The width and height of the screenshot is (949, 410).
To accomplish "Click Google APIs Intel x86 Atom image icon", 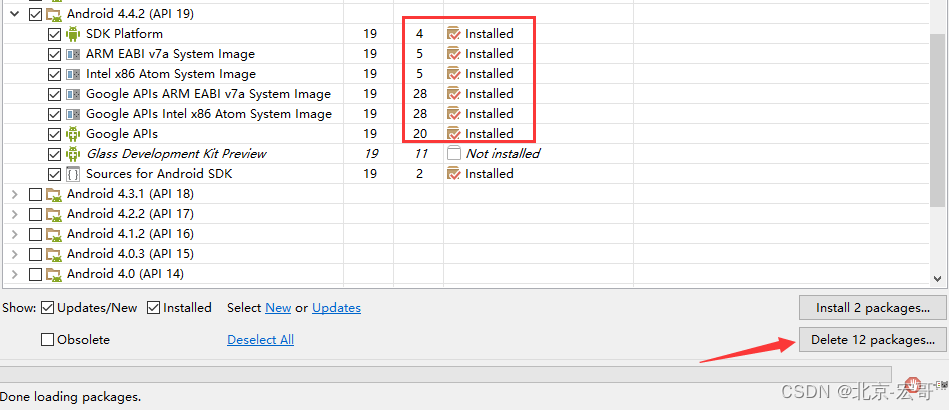I will click(73, 114).
